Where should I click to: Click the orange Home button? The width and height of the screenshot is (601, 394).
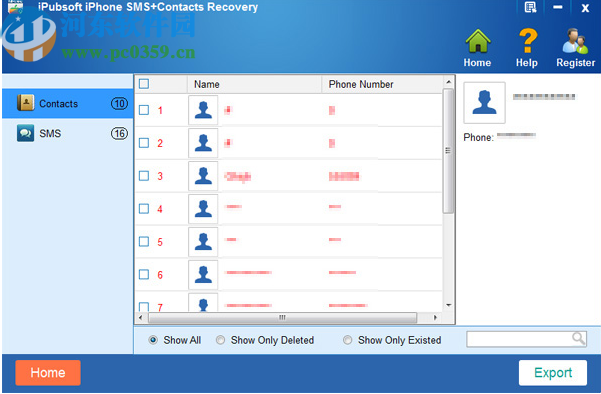(x=48, y=373)
